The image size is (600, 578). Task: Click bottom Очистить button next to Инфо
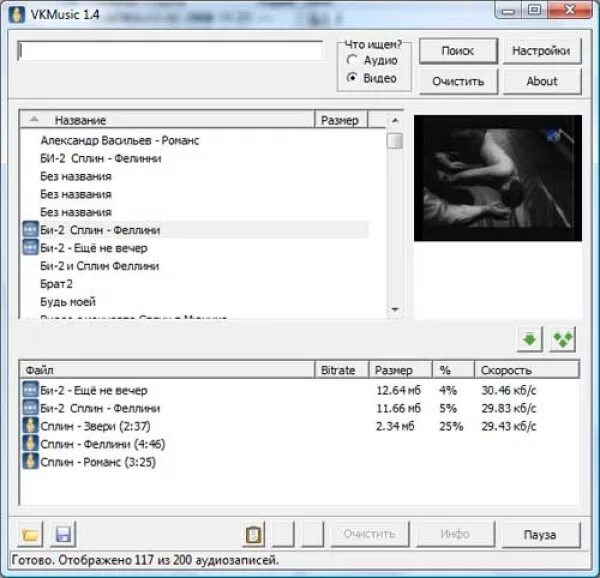(x=370, y=534)
